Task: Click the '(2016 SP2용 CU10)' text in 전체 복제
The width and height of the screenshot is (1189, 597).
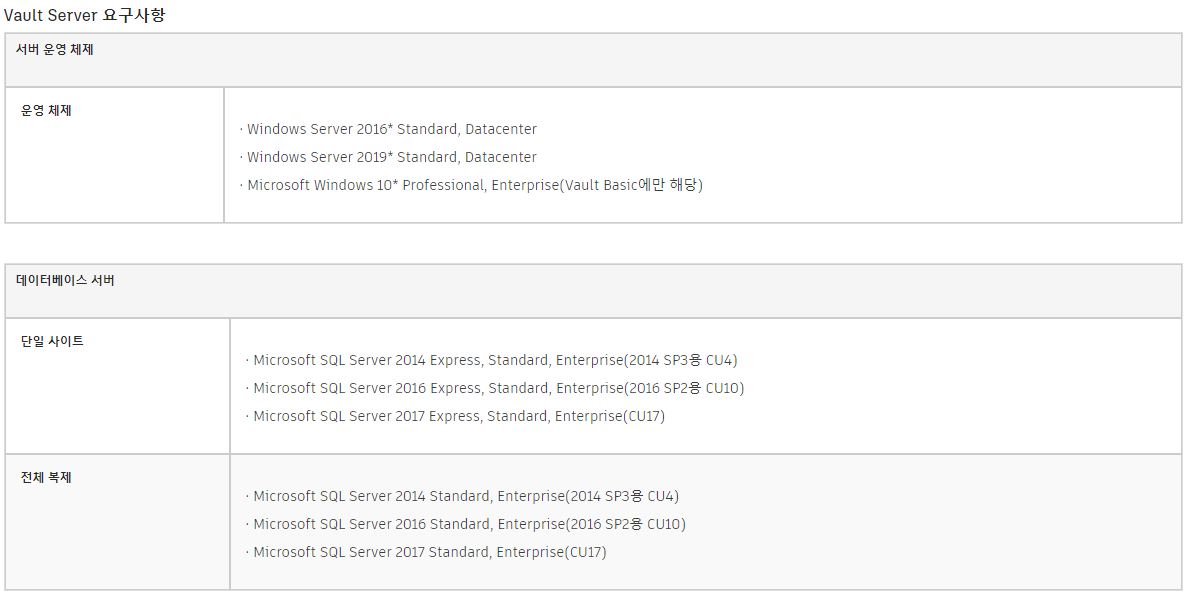Action: [x=626, y=524]
